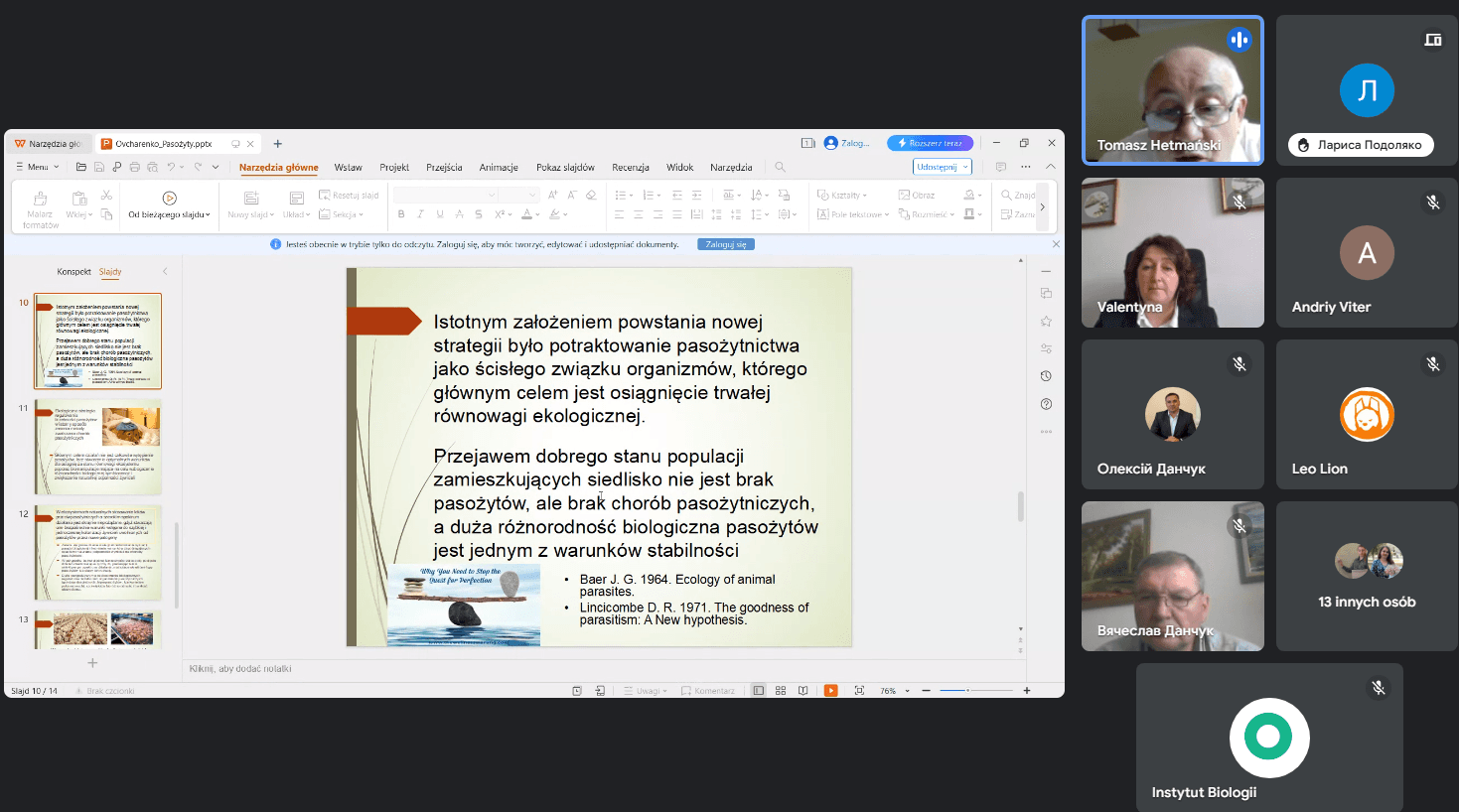
Task: Open file with the folder icon in quick toolbar
Action: point(81,167)
